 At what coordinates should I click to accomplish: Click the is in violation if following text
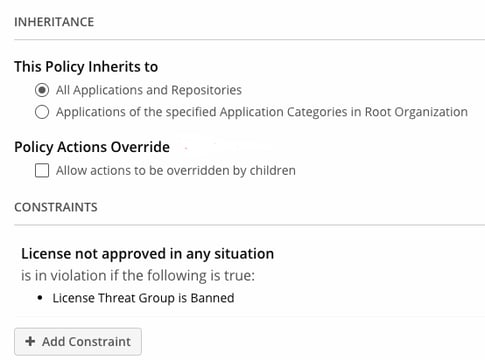coord(138,276)
